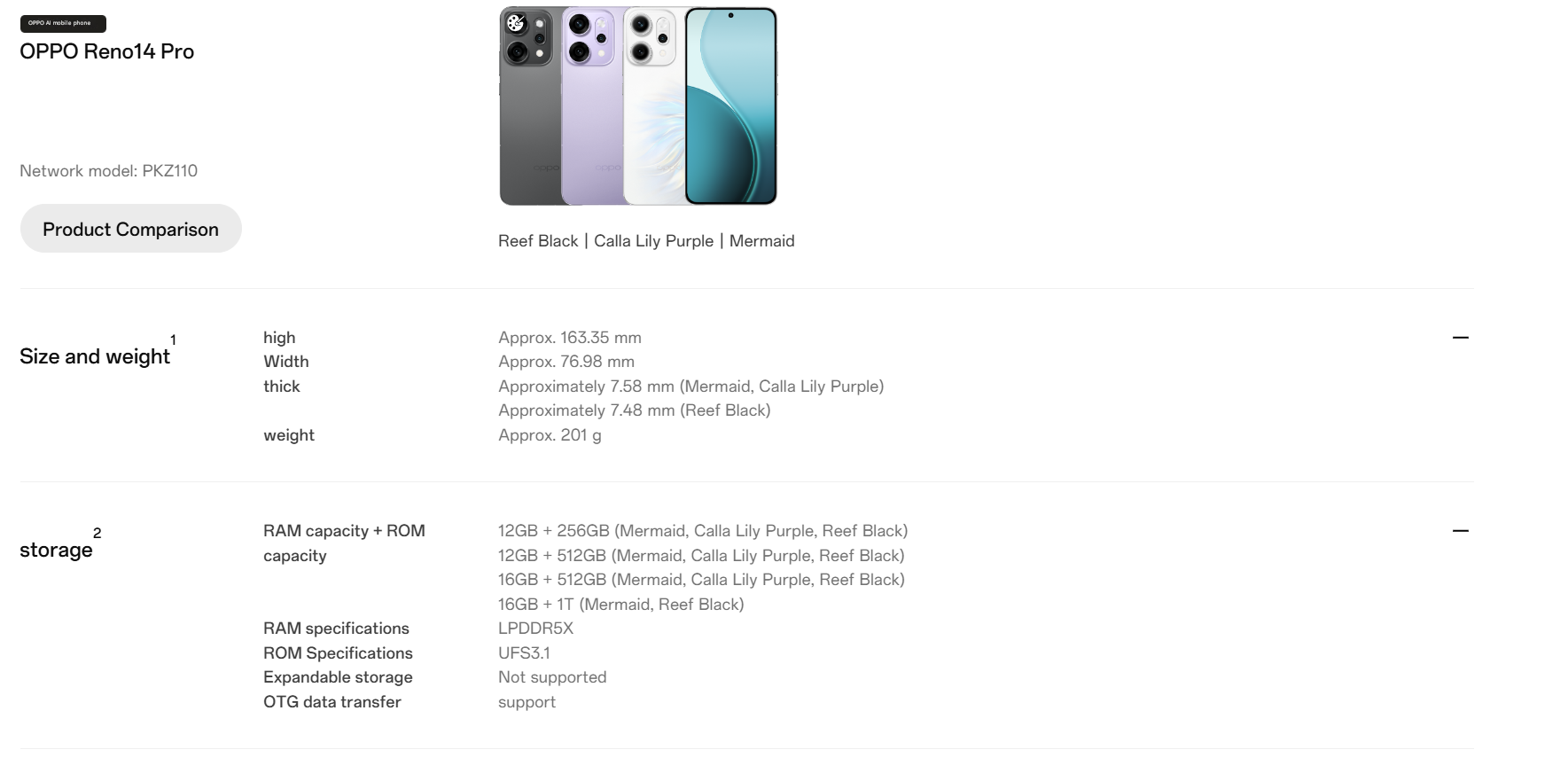The width and height of the screenshot is (1568, 781).
Task: Open the Product Comparison button
Action: tap(130, 229)
